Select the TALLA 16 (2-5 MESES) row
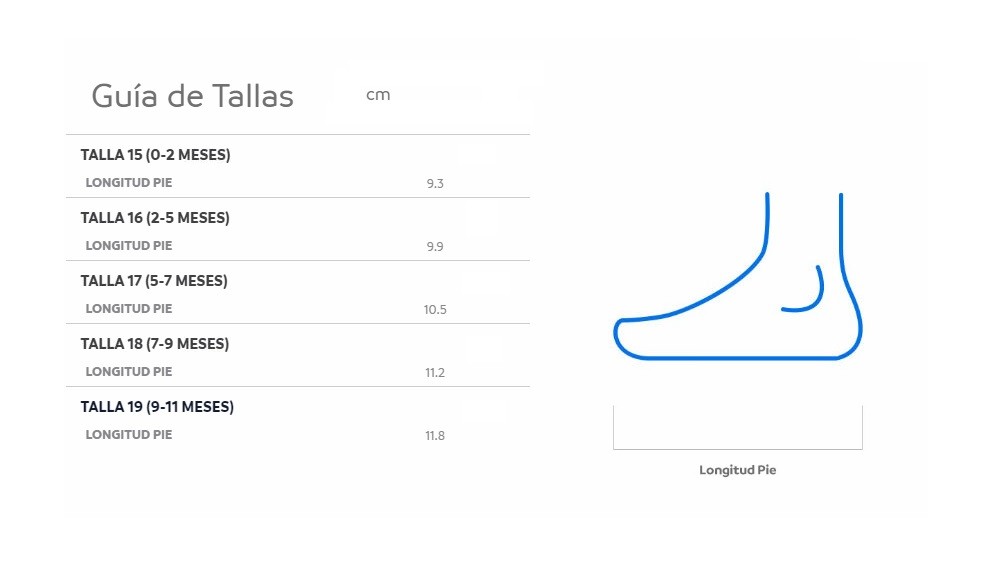The width and height of the screenshot is (993, 586). click(x=298, y=229)
